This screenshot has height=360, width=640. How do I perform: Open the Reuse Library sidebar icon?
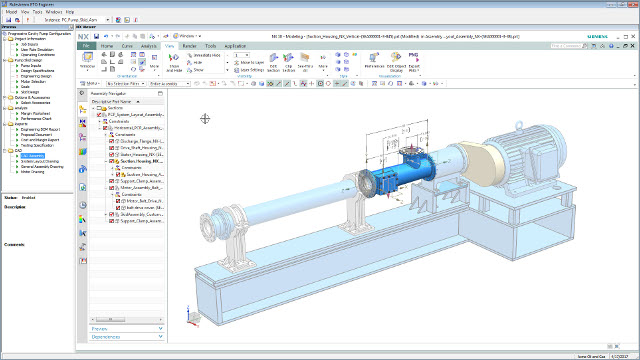coord(83,152)
